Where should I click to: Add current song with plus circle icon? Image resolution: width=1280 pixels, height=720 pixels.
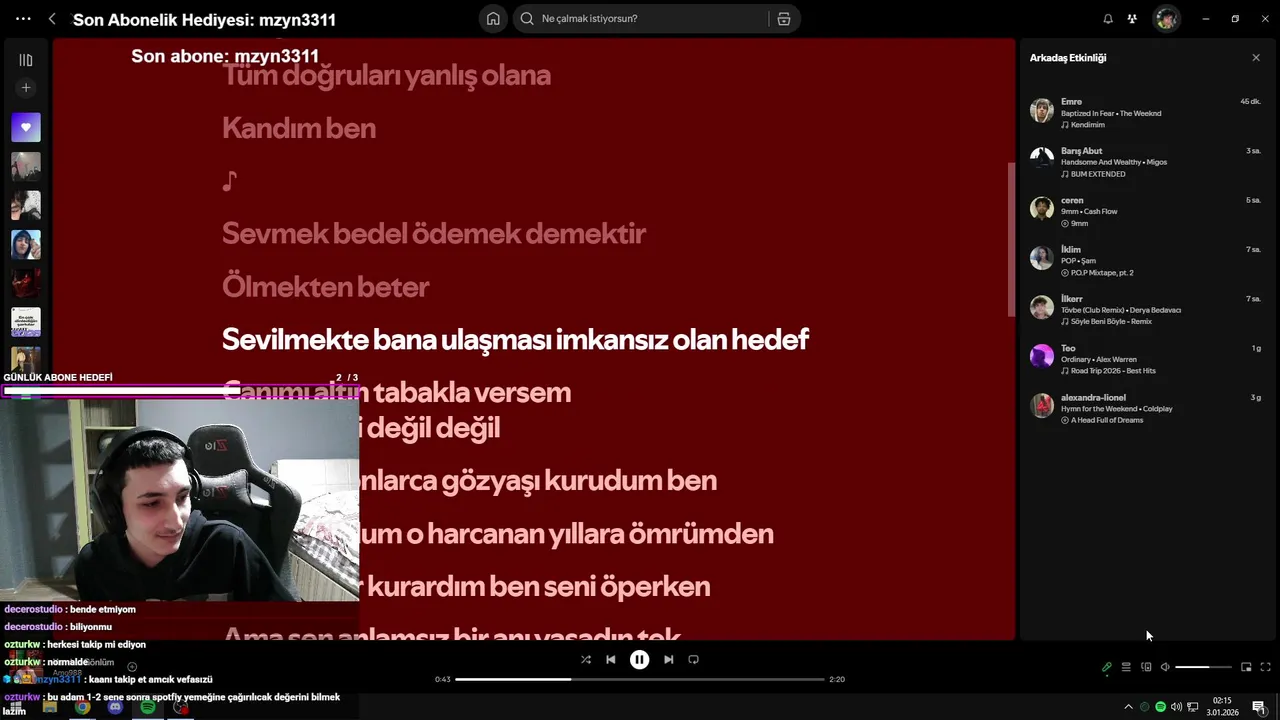click(132, 667)
